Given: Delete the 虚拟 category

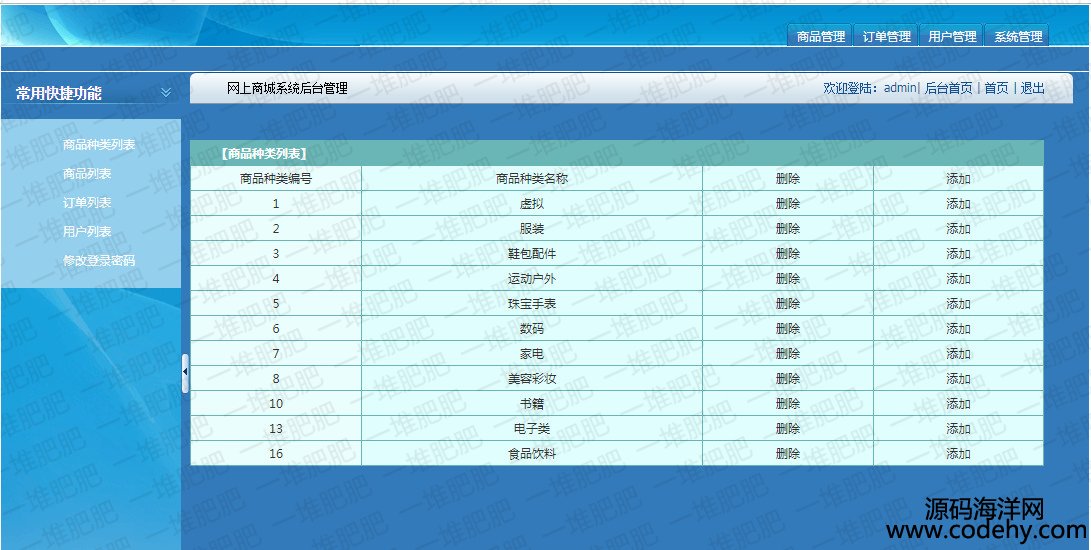Looking at the screenshot, I should (788, 204).
